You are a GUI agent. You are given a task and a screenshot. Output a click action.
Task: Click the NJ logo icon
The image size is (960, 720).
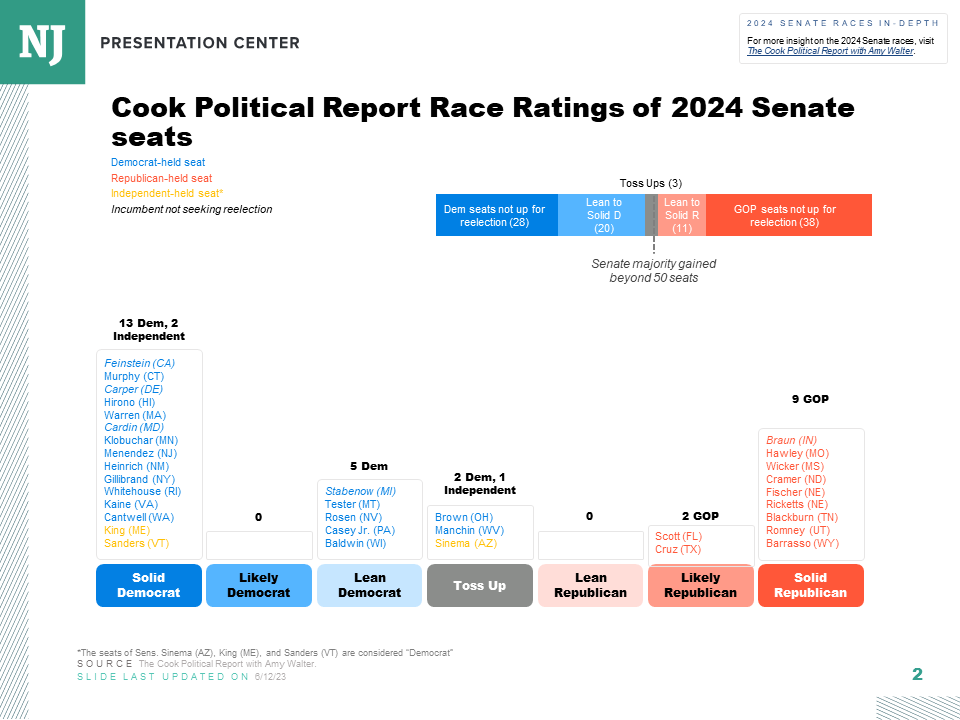42,42
